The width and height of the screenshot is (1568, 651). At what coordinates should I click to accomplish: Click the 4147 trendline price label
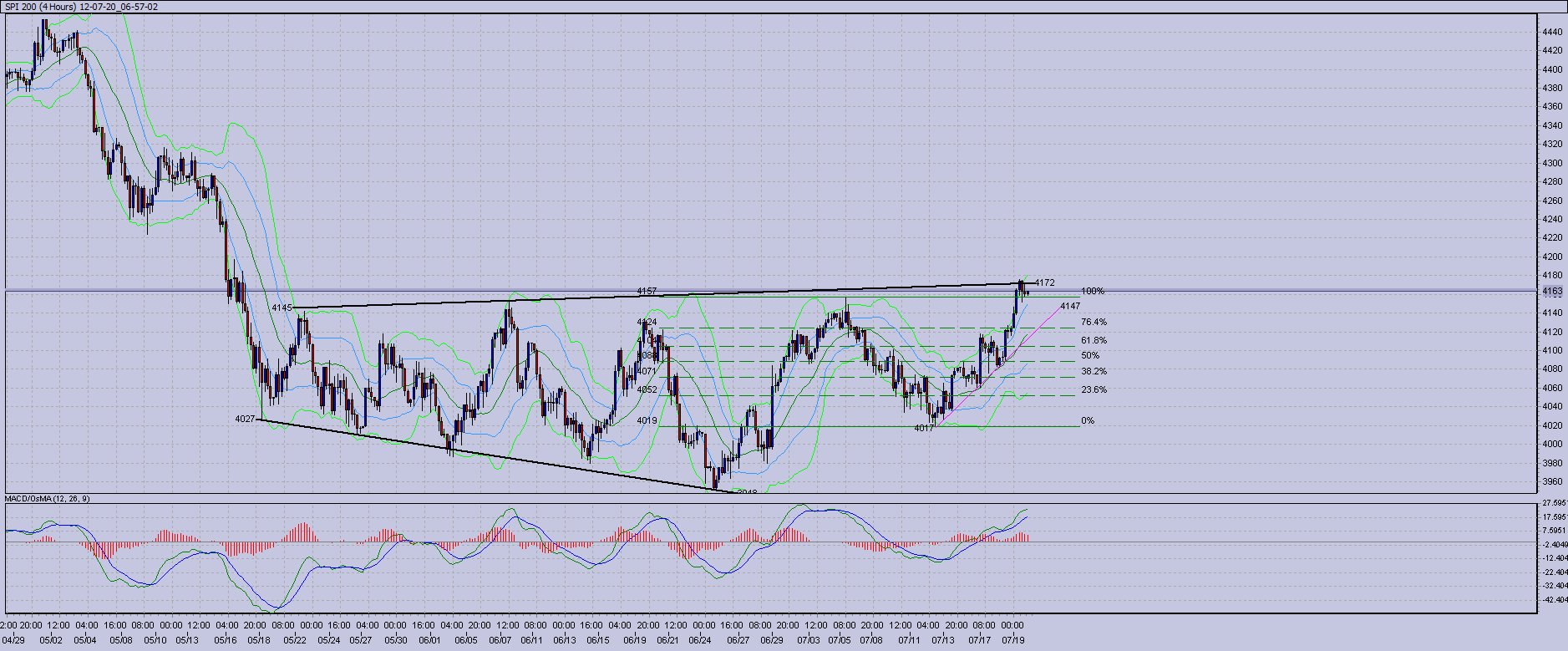1069,306
